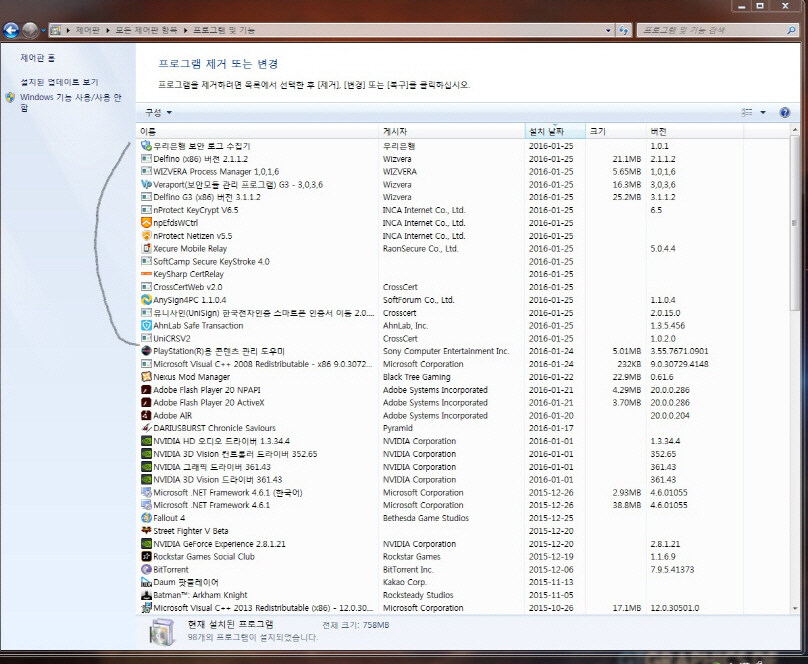Open the address bar history dropdown arrow
808x664 pixels.
point(609,30)
